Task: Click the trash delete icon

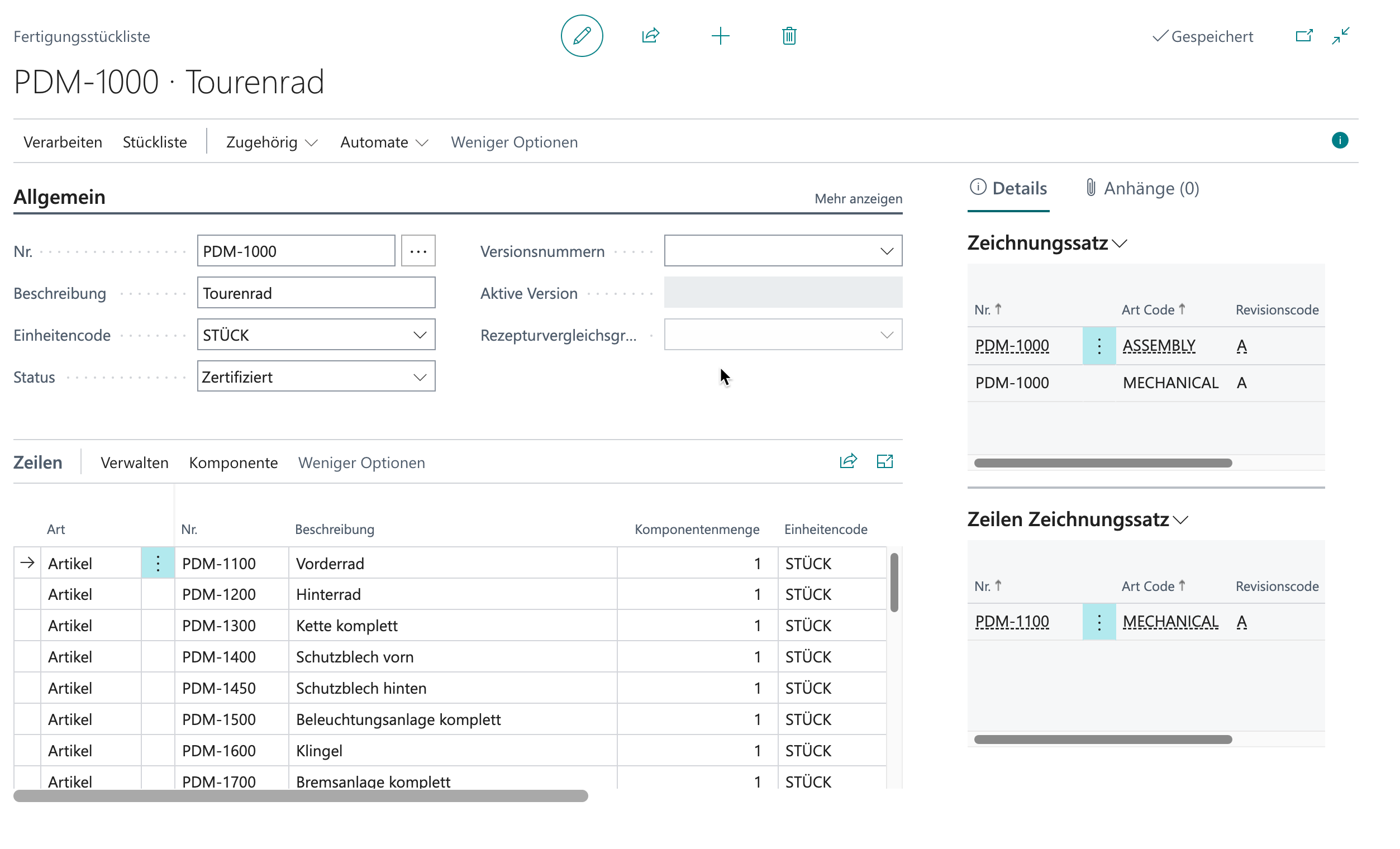Action: 789,36
